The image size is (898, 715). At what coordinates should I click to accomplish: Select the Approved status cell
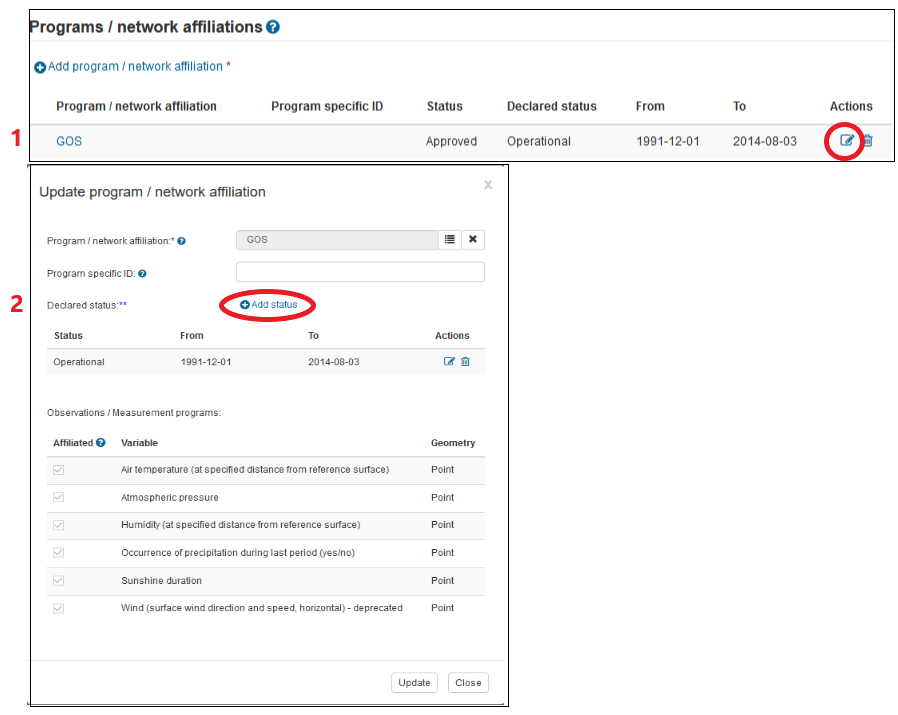tap(451, 142)
